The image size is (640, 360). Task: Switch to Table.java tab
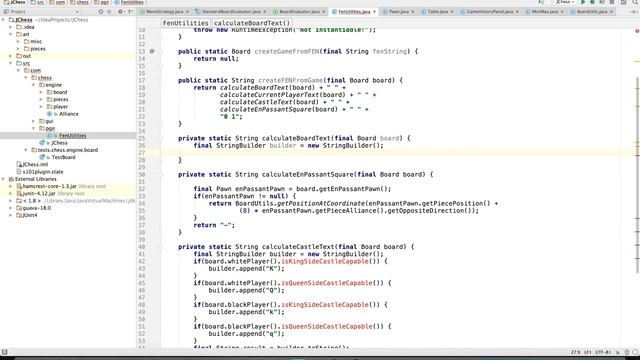(438, 12)
